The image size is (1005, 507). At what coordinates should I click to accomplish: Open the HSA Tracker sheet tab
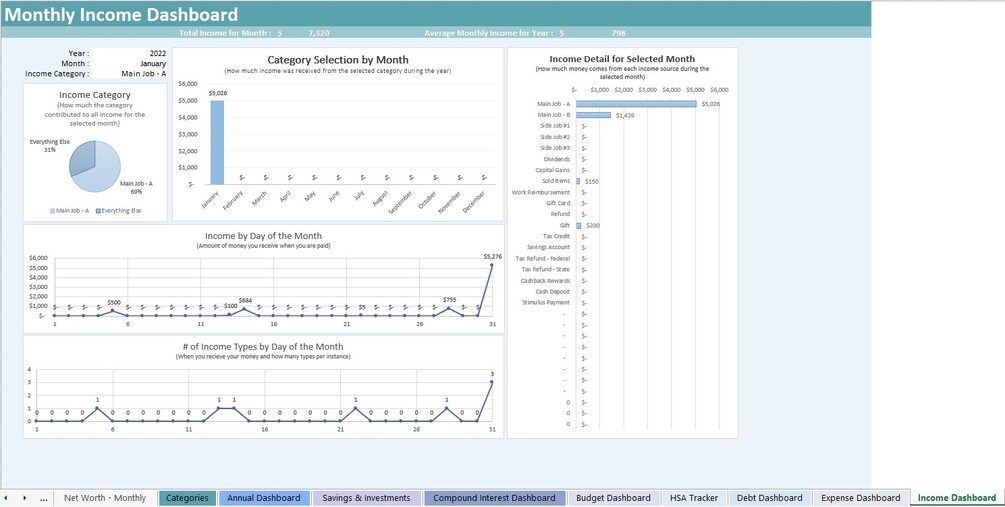694,498
